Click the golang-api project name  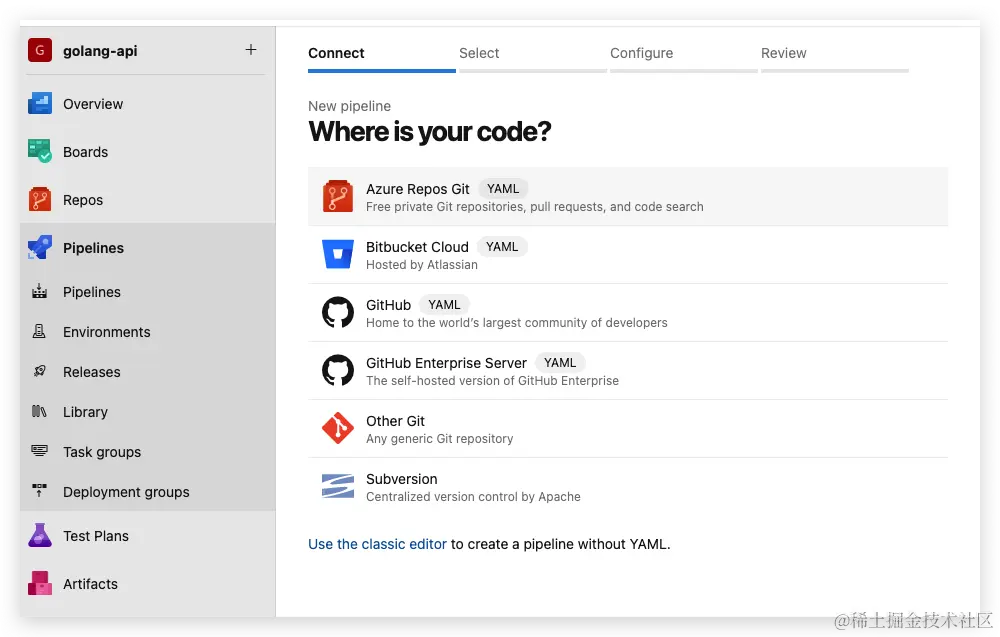[x=100, y=51]
